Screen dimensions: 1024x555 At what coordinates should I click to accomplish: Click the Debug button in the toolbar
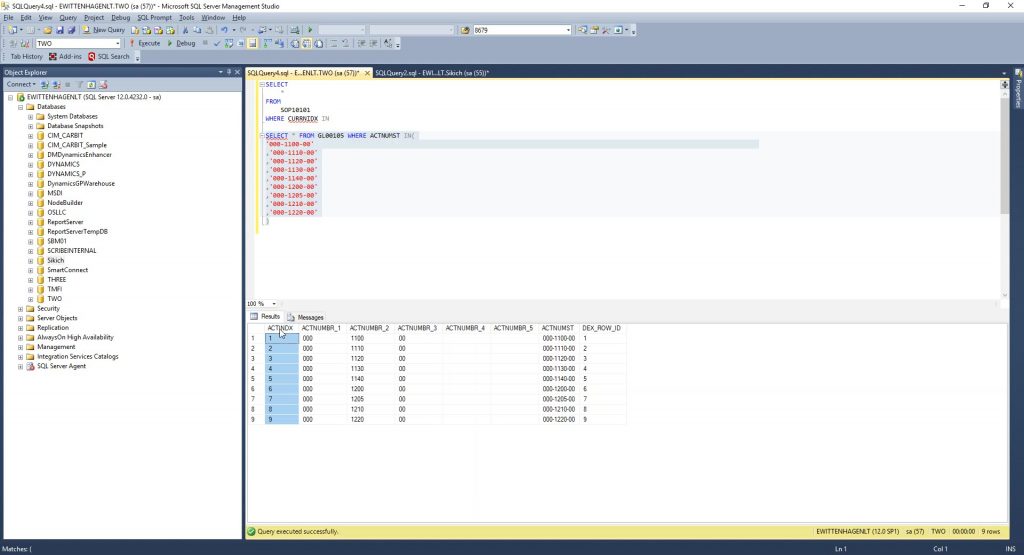[x=182, y=43]
